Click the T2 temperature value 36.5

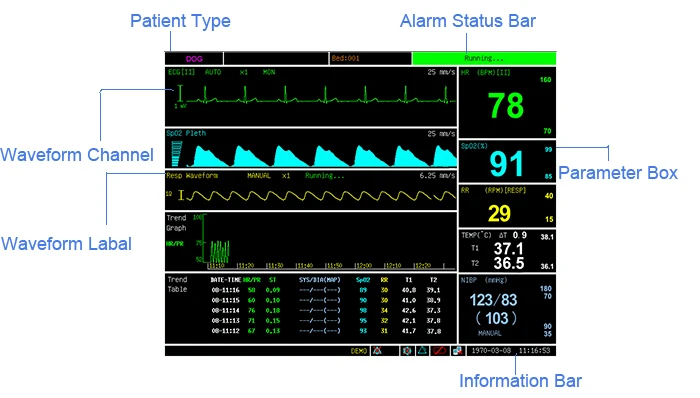(508, 263)
